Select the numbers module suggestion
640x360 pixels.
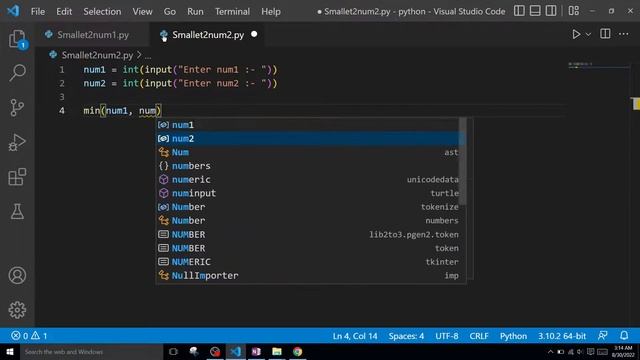(x=308, y=166)
